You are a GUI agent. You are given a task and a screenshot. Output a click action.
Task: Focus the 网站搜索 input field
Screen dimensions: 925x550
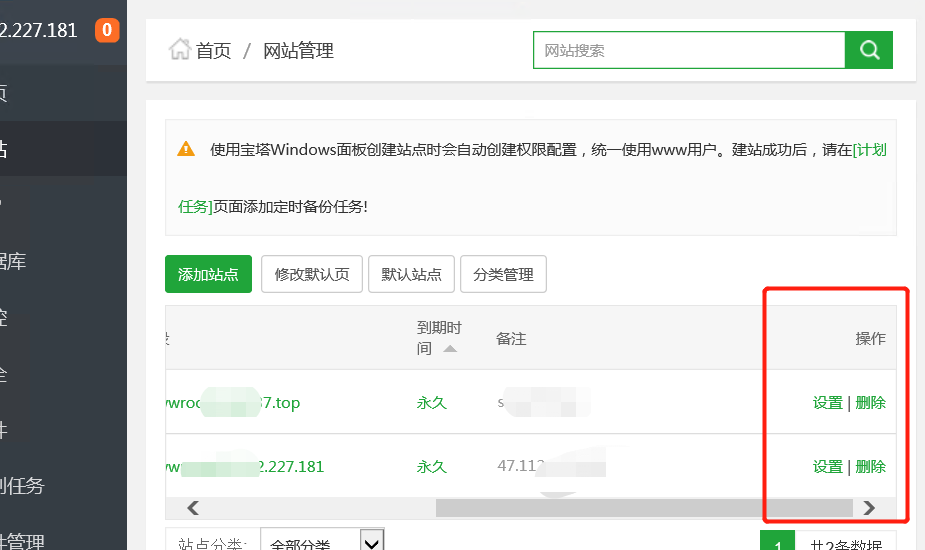point(689,50)
